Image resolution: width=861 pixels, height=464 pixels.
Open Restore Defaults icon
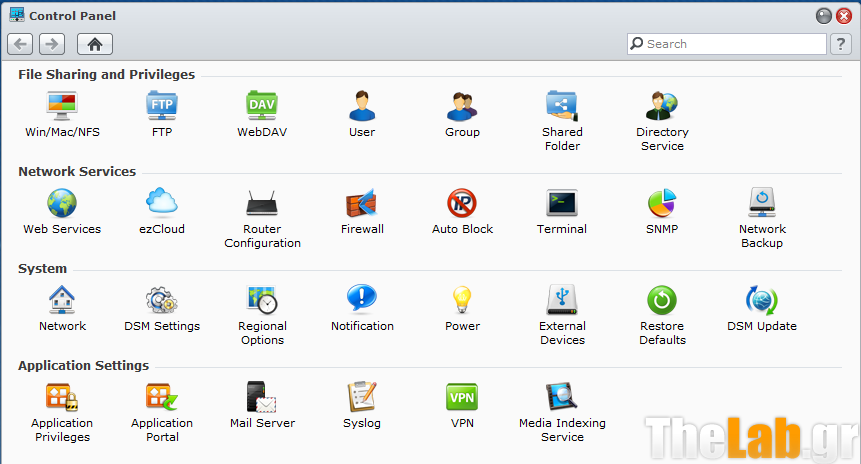pos(662,300)
